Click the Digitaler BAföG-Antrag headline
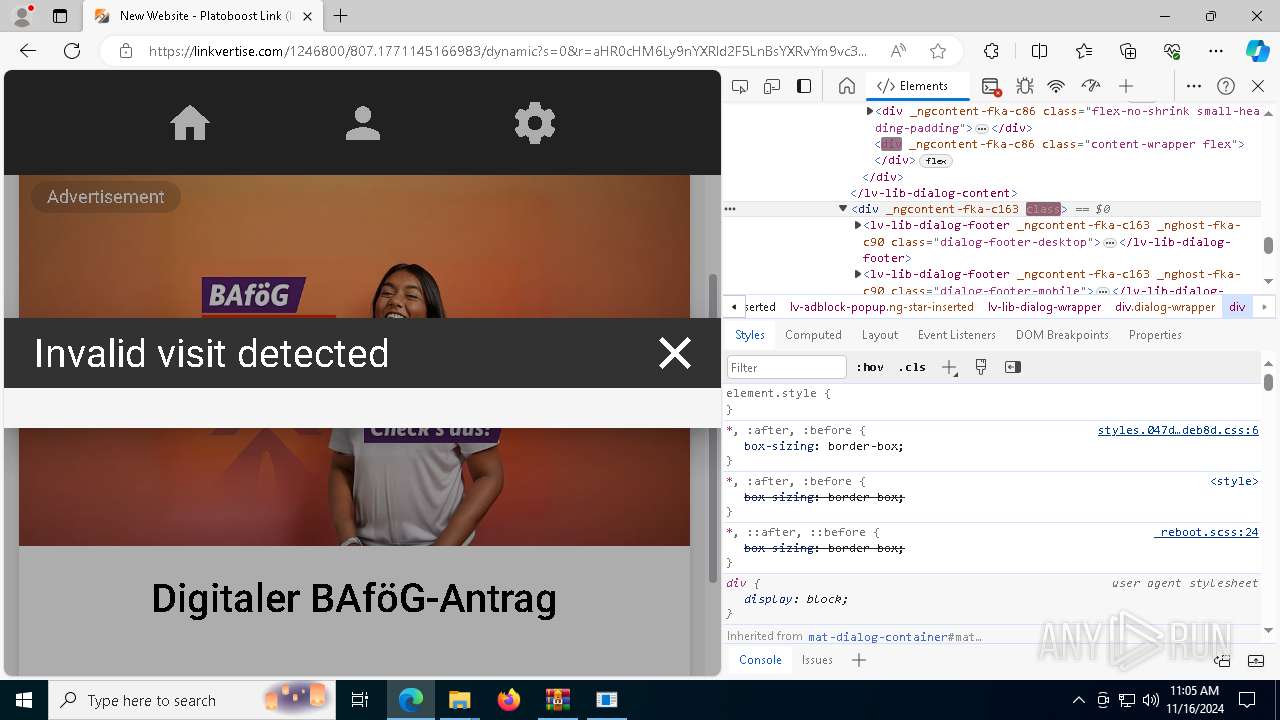Viewport: 1280px width, 720px height. point(354,599)
